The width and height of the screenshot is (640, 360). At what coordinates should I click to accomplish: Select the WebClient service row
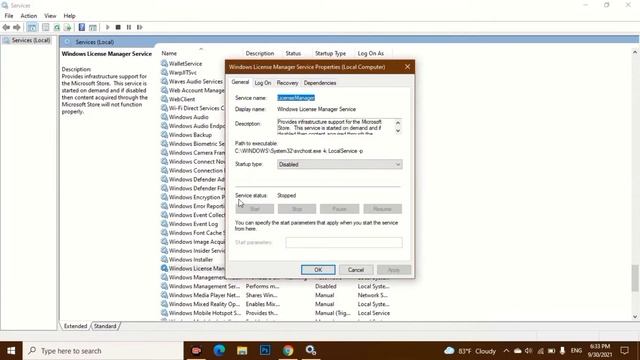(182, 99)
